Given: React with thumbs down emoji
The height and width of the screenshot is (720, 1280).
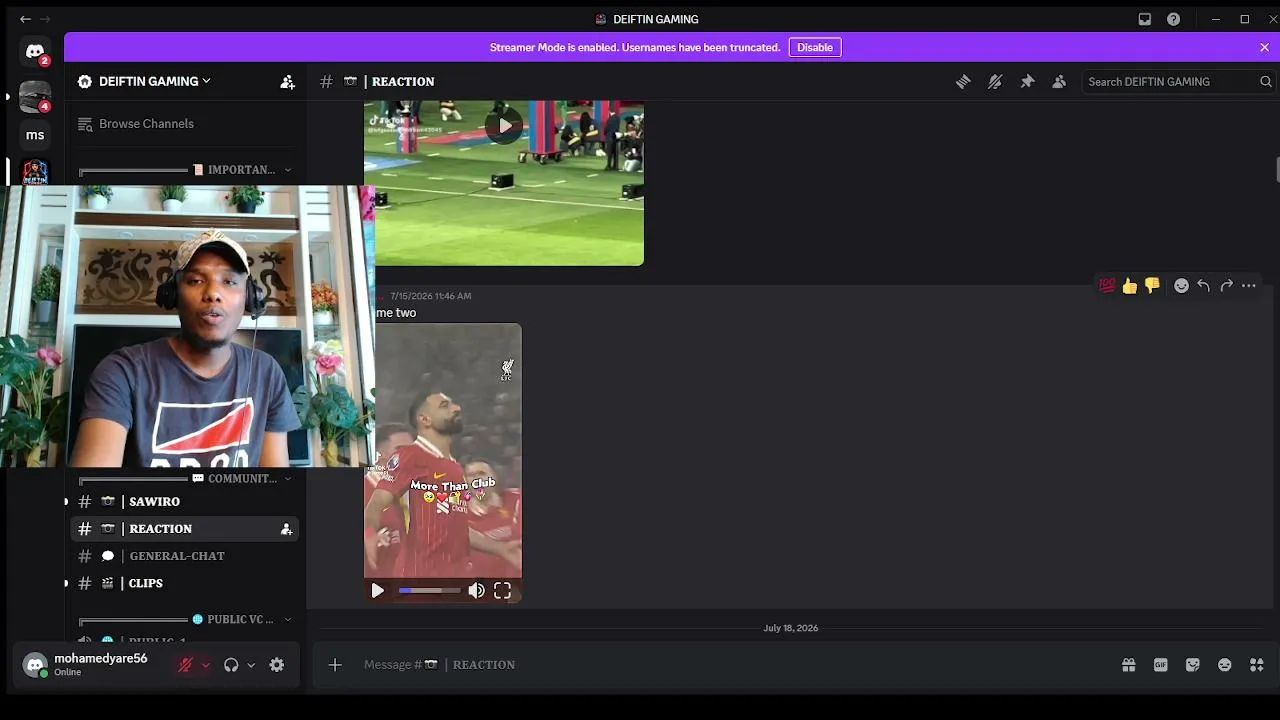Looking at the screenshot, I should tap(1153, 286).
